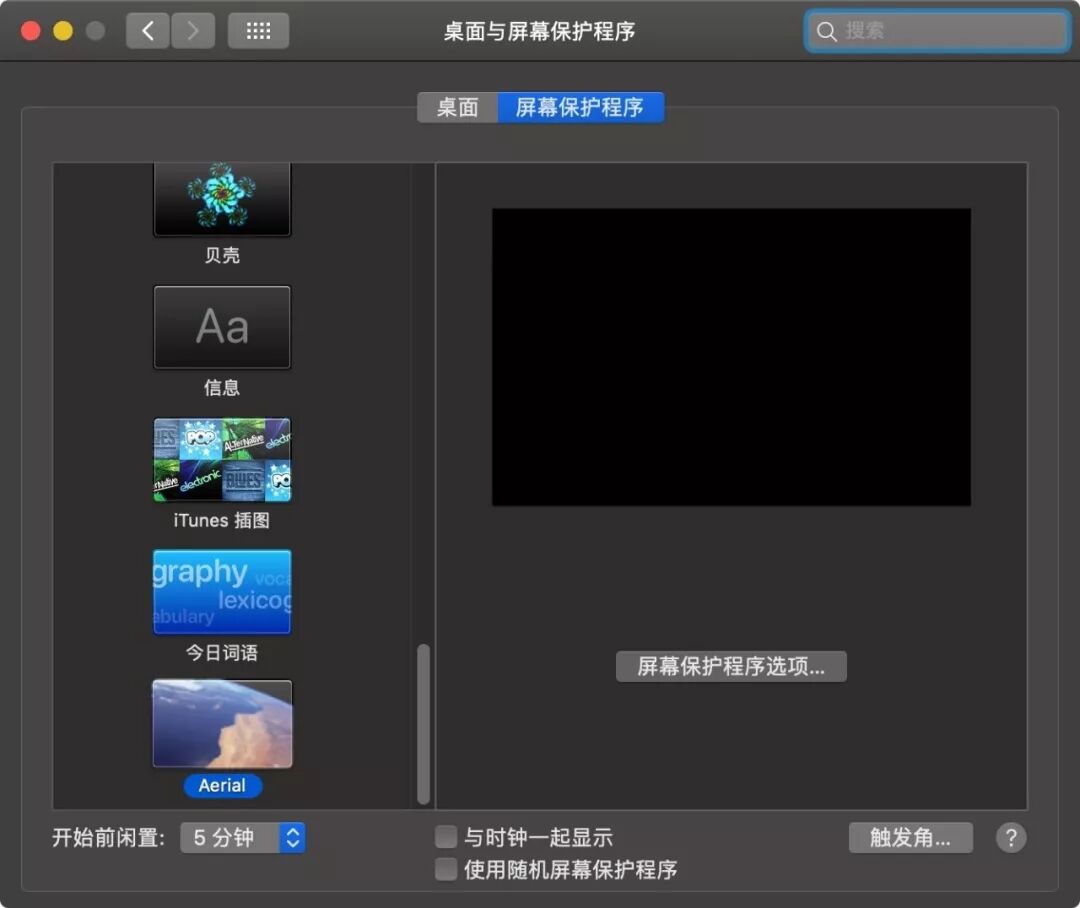
Task: Open the help question mark icon
Action: pos(1011,838)
